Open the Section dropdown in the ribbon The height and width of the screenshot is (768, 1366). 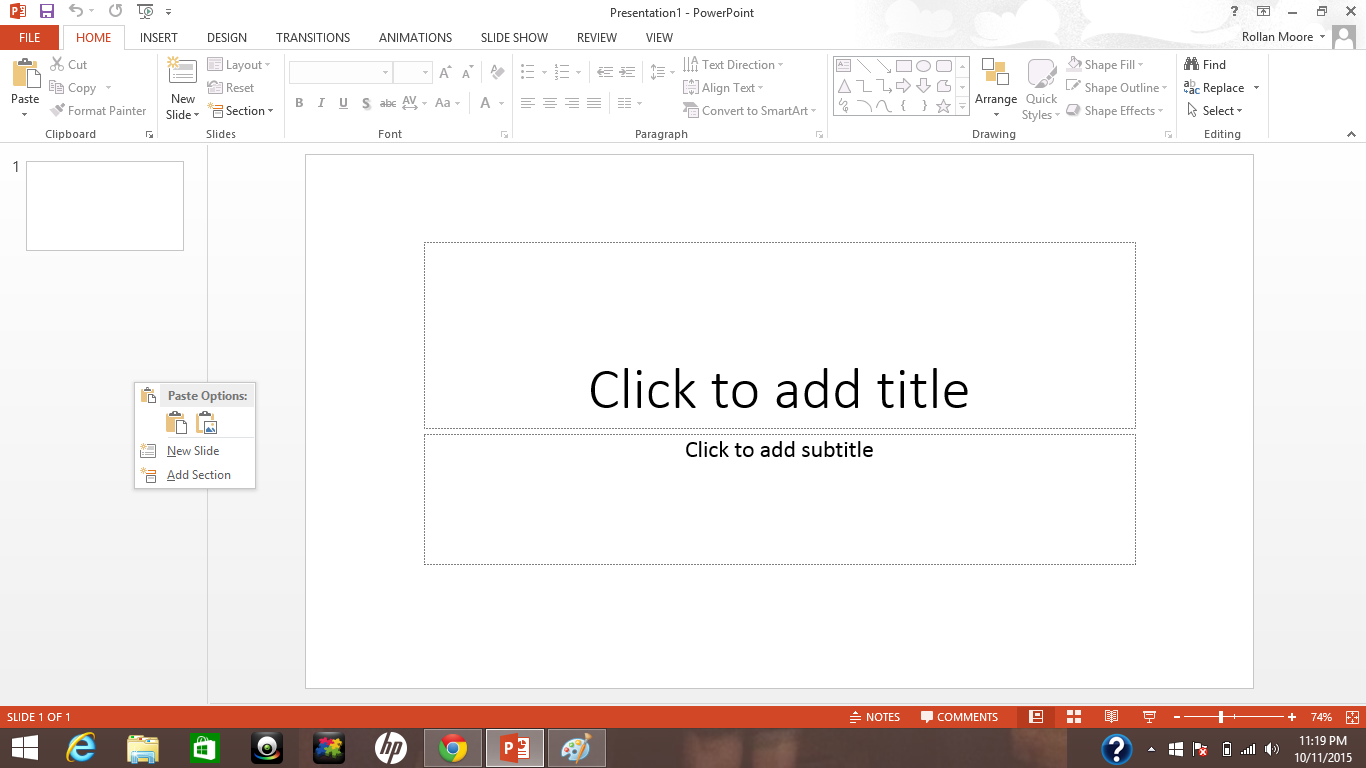point(241,111)
